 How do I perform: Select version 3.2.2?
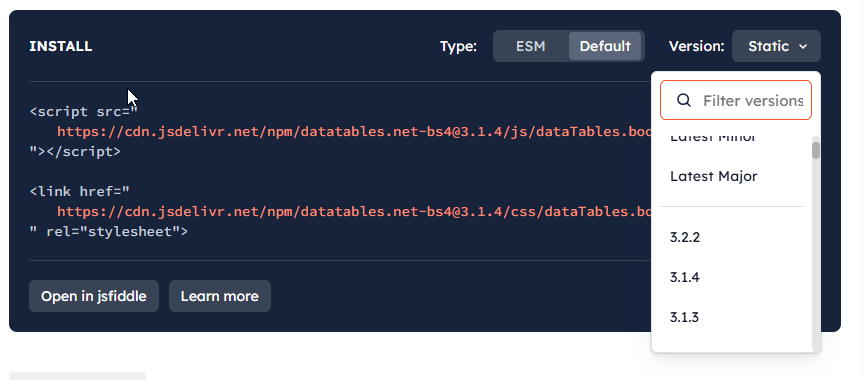pyautogui.click(x=685, y=237)
